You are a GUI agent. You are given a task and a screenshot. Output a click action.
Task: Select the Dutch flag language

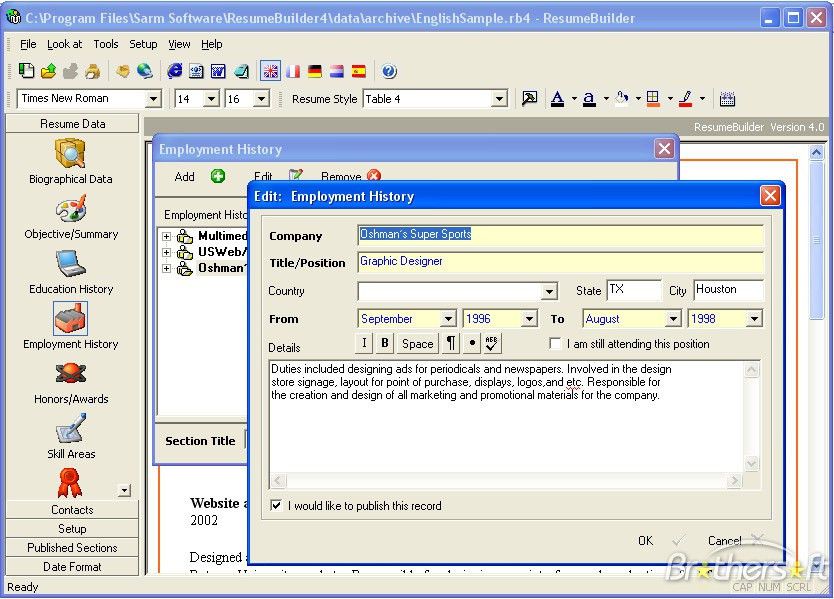337,71
